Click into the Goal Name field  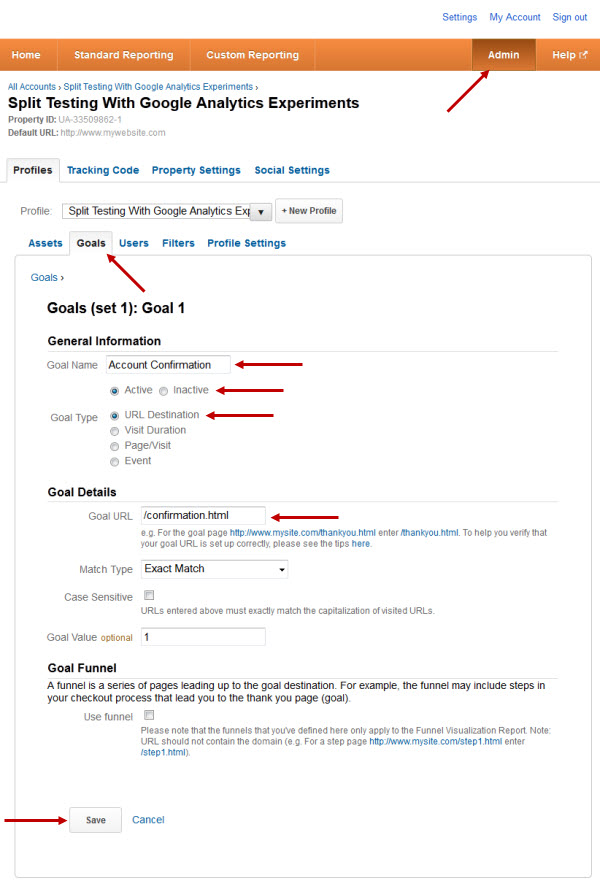coord(168,365)
